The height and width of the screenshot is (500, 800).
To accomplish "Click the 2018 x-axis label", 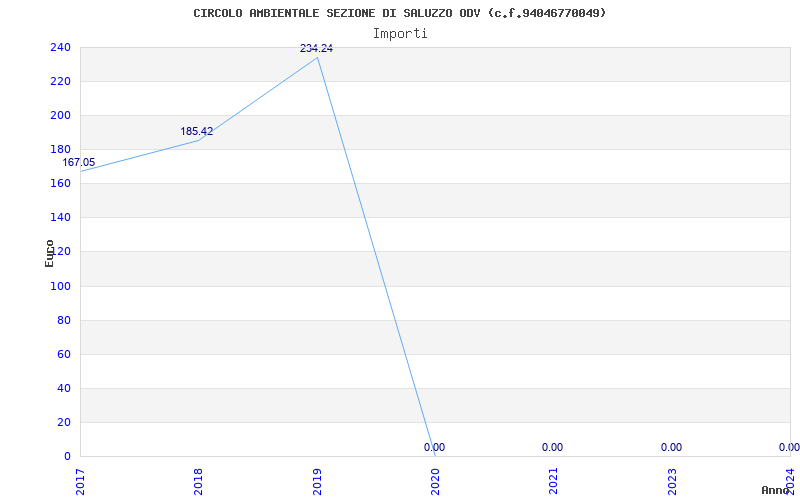I will point(198,482).
